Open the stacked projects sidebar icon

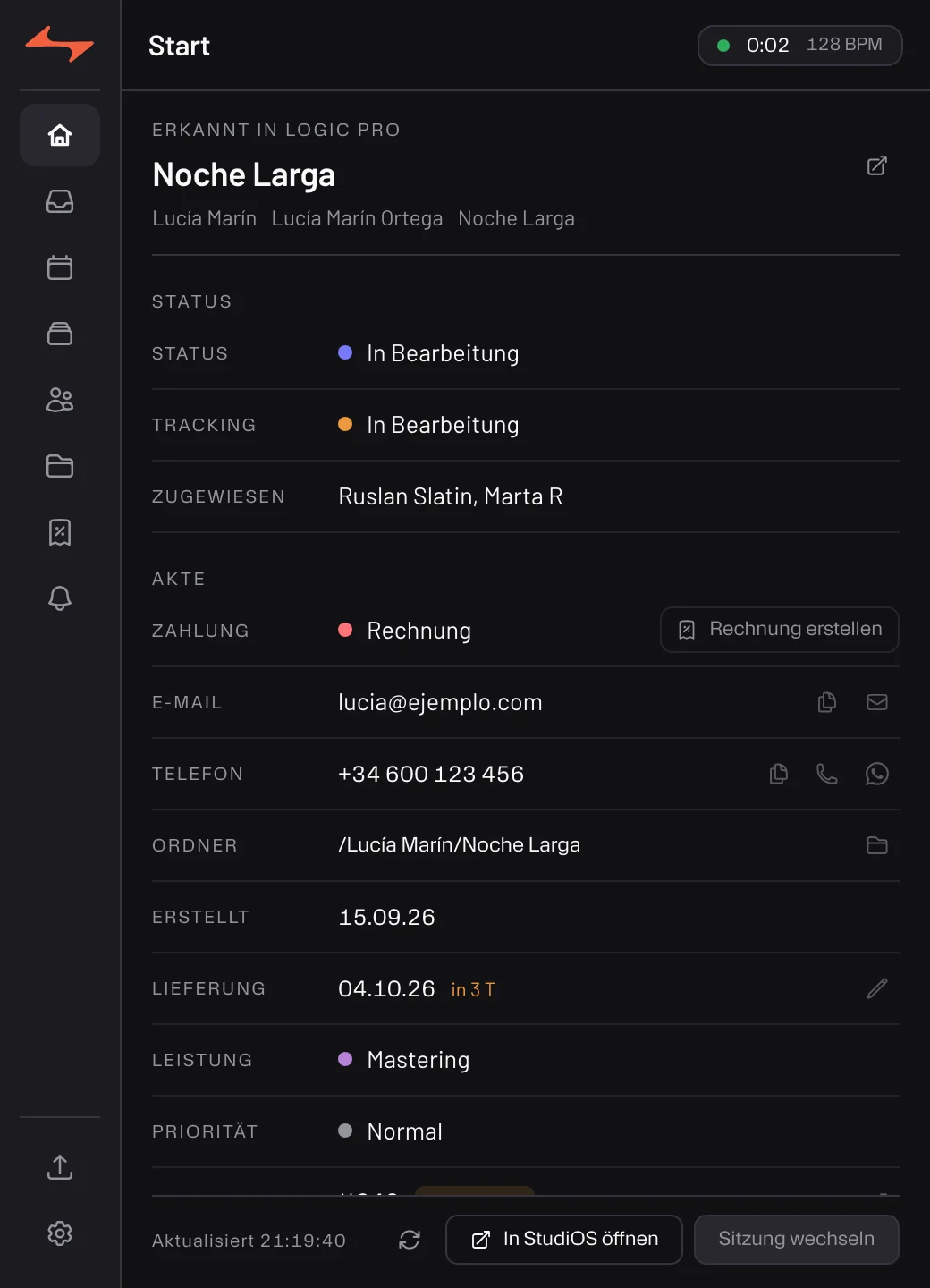pyautogui.click(x=60, y=334)
